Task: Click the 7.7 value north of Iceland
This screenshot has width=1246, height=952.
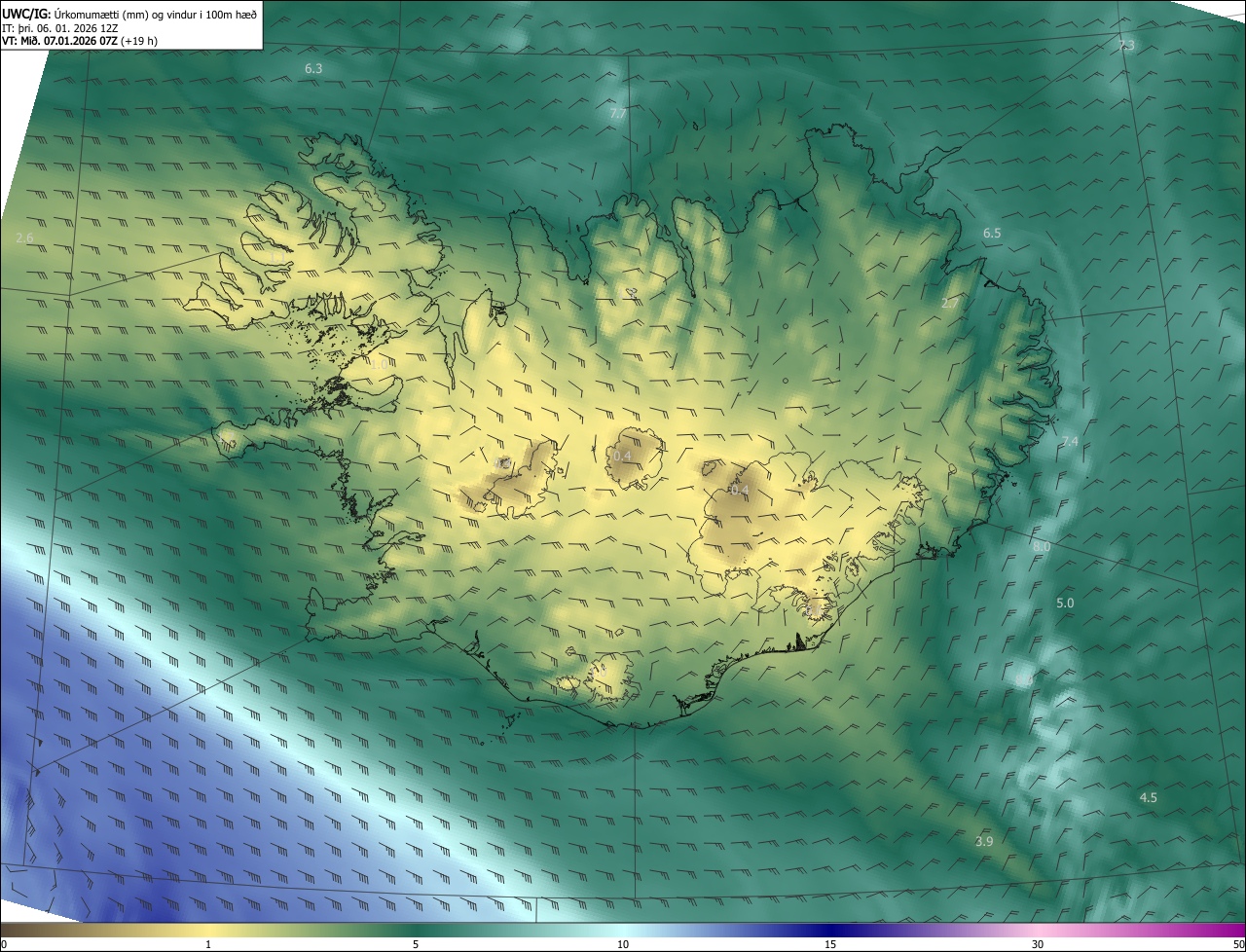Action: pos(618,114)
